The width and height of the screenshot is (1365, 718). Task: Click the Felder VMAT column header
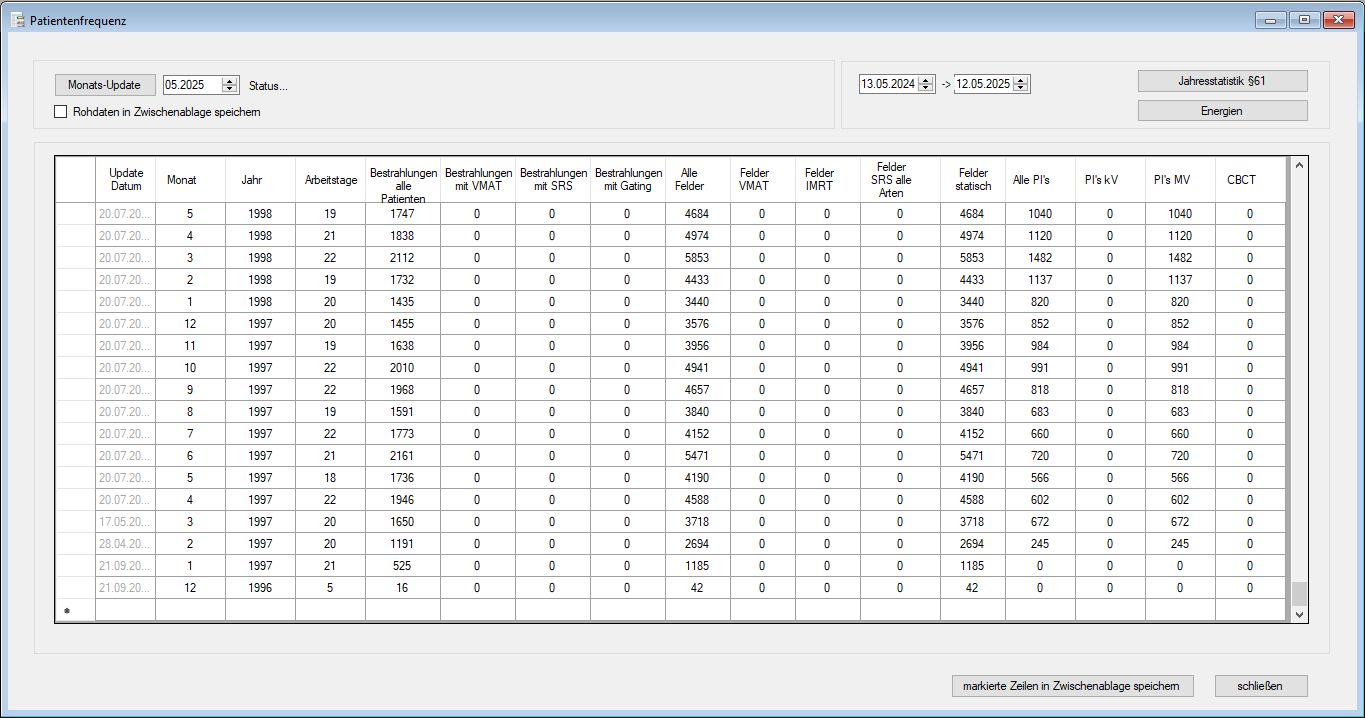point(763,179)
